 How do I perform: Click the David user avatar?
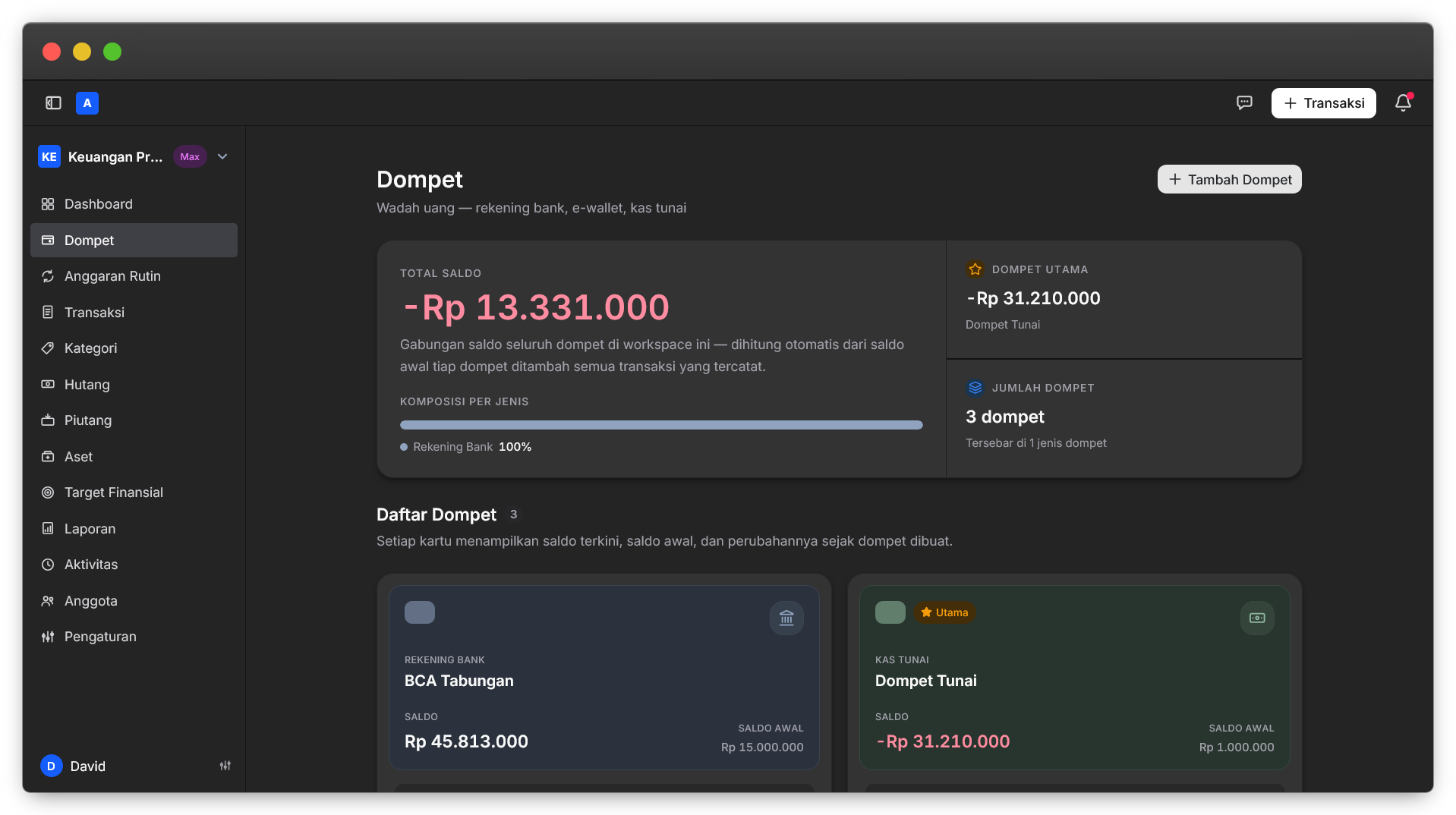pos(51,766)
